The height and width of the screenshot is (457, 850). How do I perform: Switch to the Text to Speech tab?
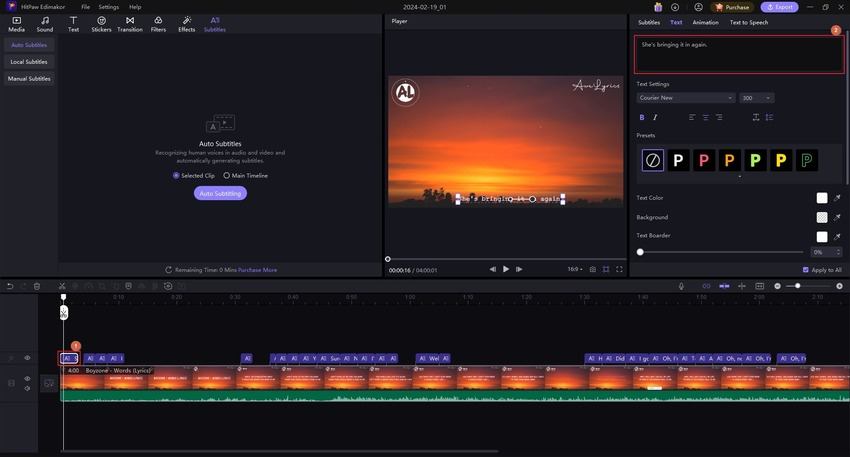(x=749, y=22)
